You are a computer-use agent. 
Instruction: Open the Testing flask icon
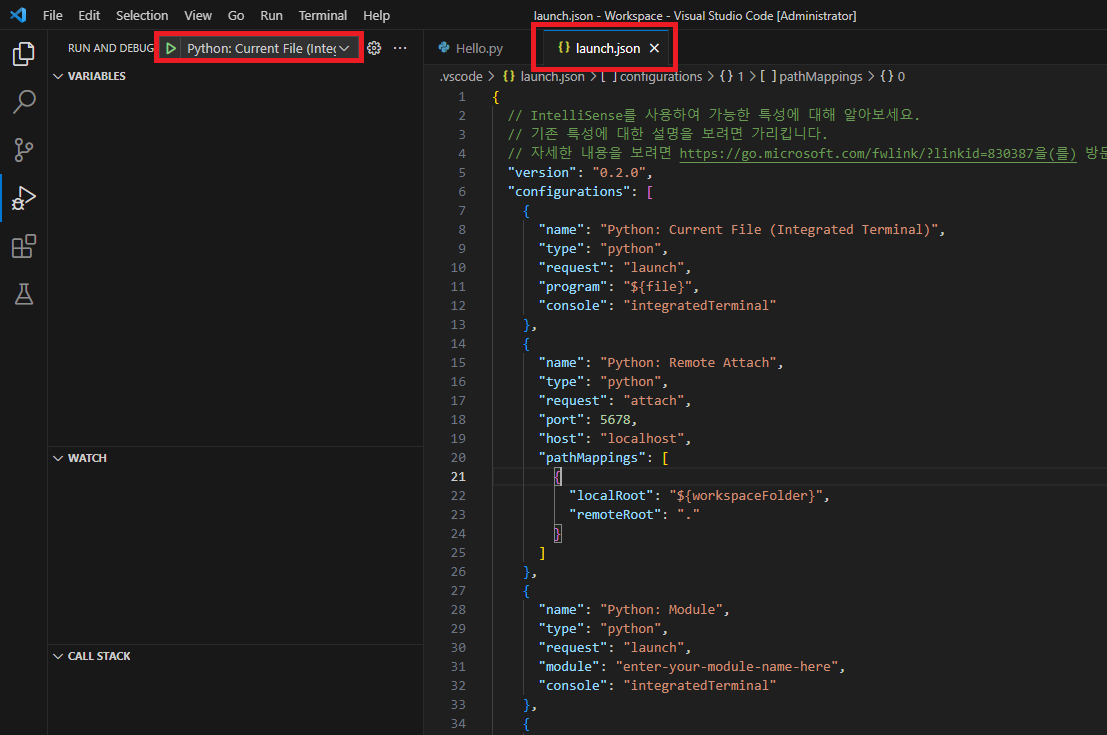coord(23,294)
